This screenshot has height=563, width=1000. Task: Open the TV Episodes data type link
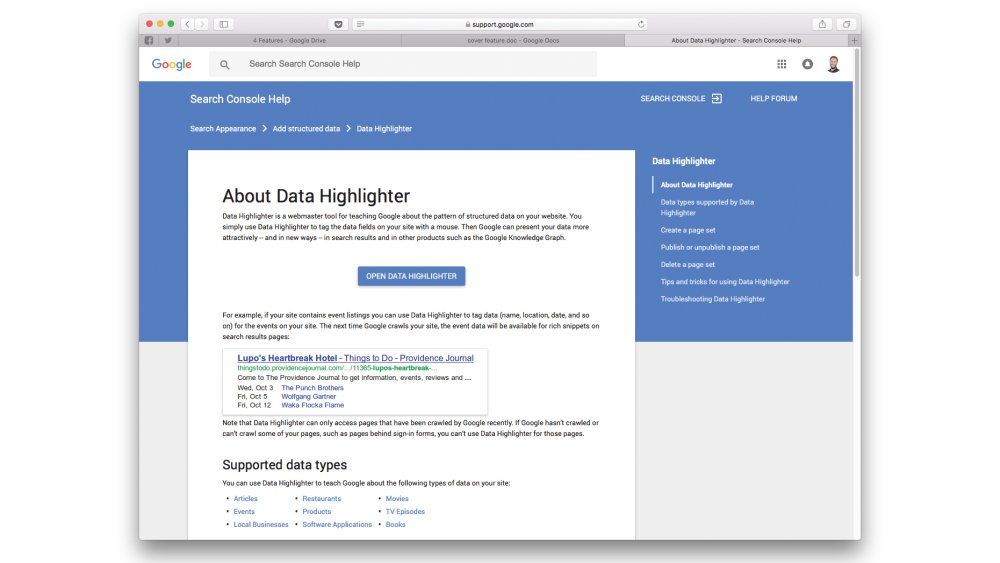(405, 511)
